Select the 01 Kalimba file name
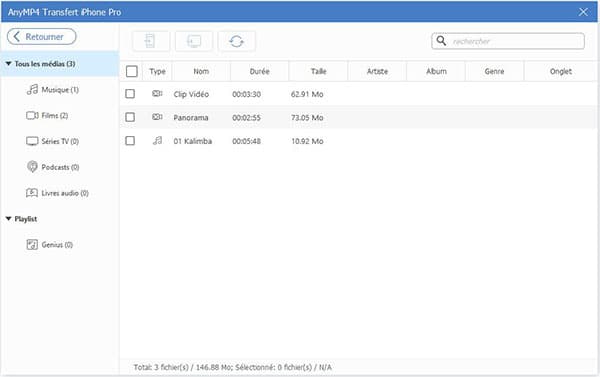The image size is (600, 377). (192, 141)
